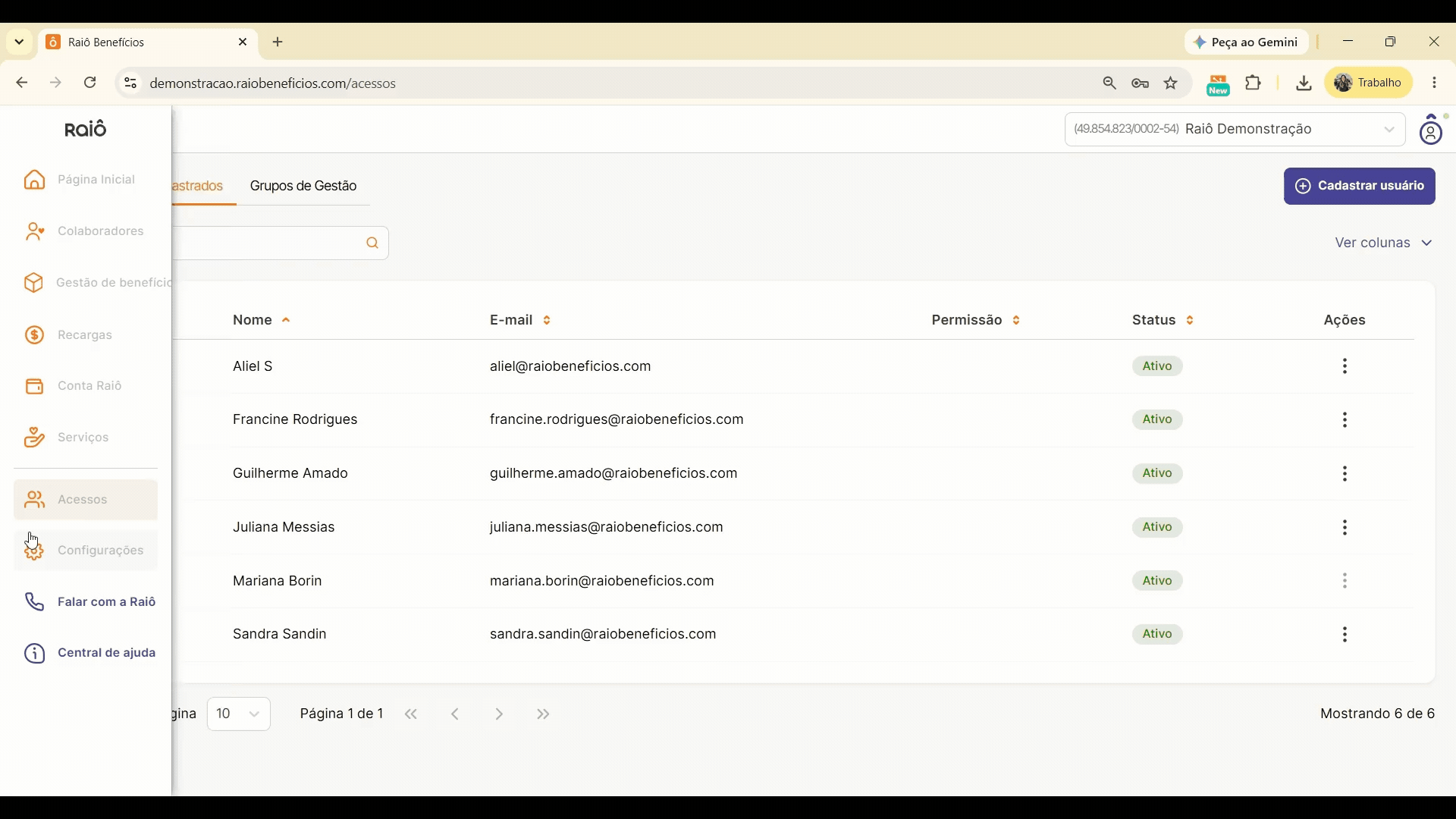Reload the page in browser
The image size is (1456, 819).
click(91, 83)
